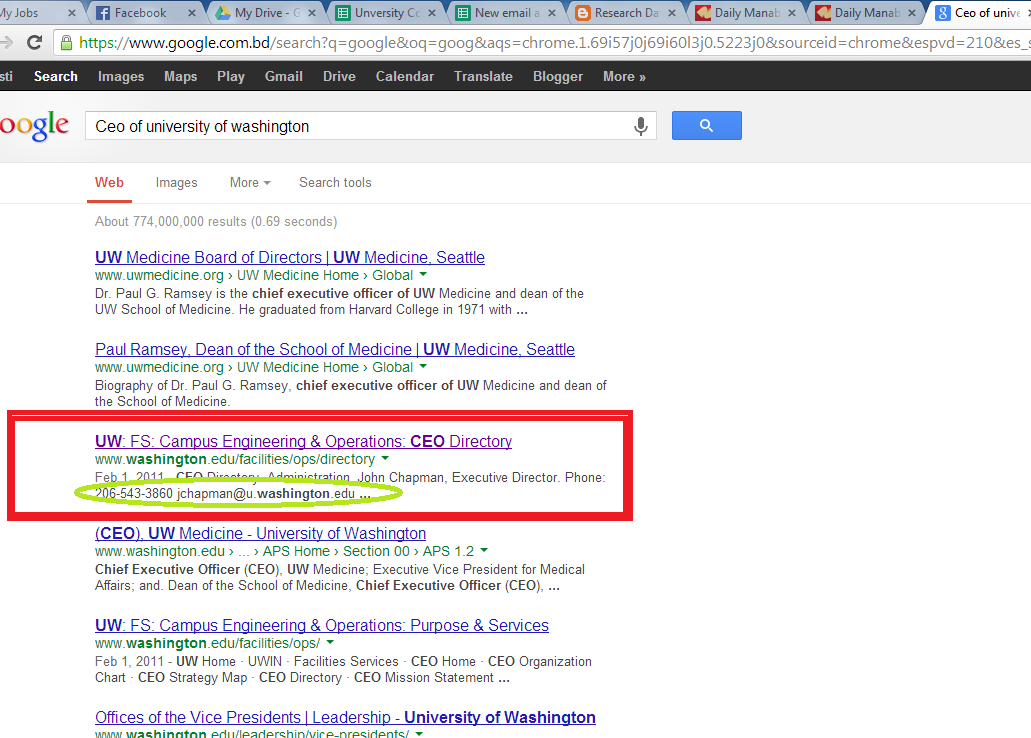Close the Facebook tab
Image resolution: width=1031 pixels, height=738 pixels.
coord(191,12)
